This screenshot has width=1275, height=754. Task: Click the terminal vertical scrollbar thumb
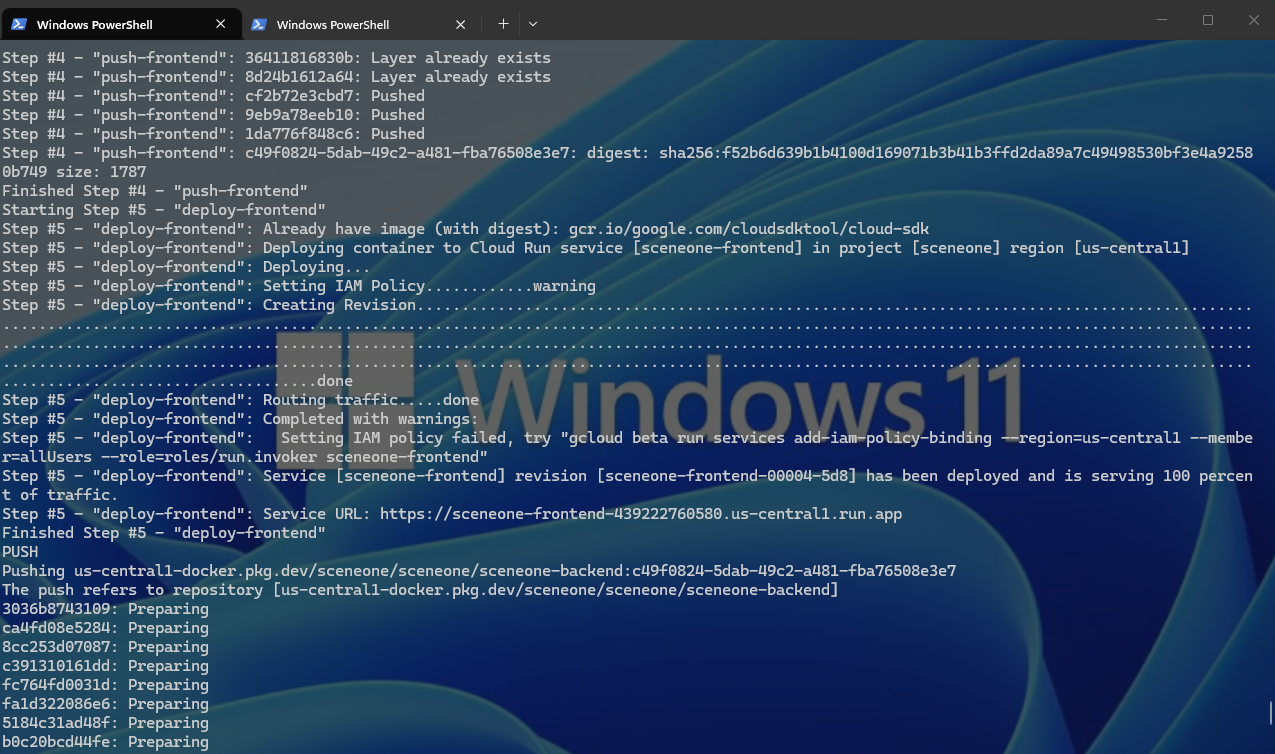click(x=1271, y=714)
